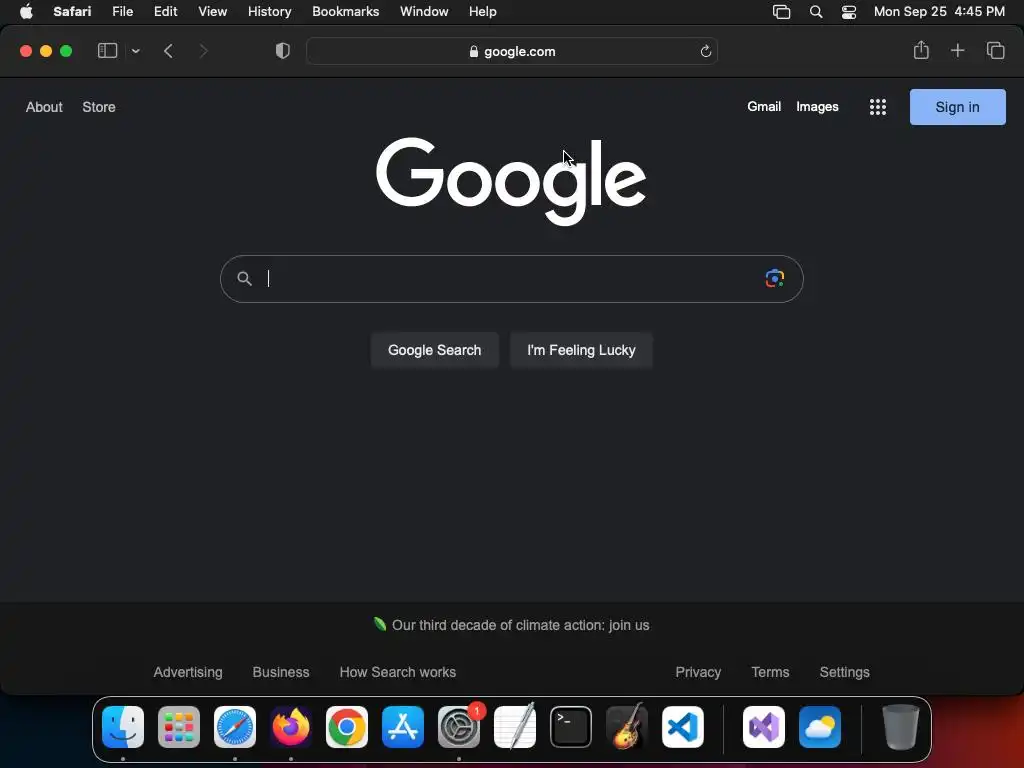Viewport: 1024px width, 768px height.
Task: Open GarageBand from the dock
Action: click(627, 727)
